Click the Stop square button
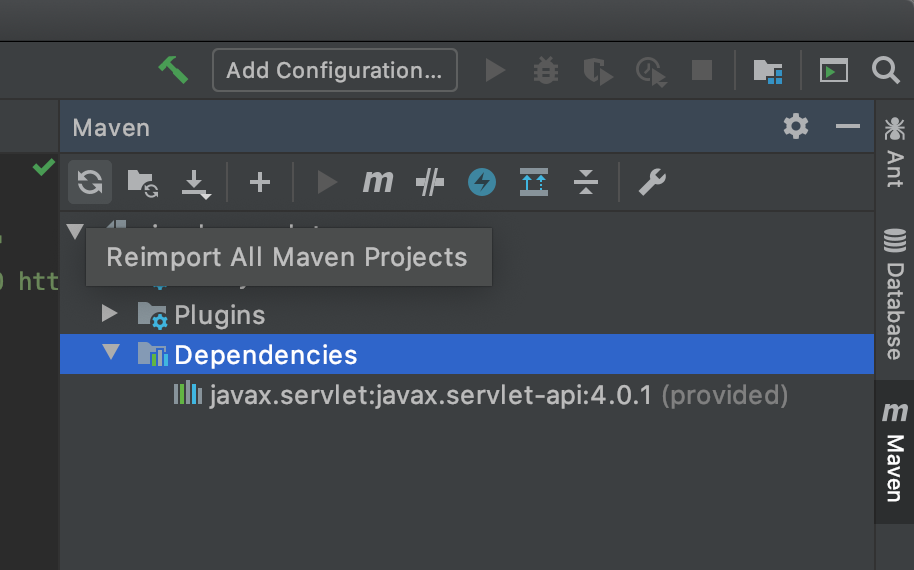 tap(702, 71)
